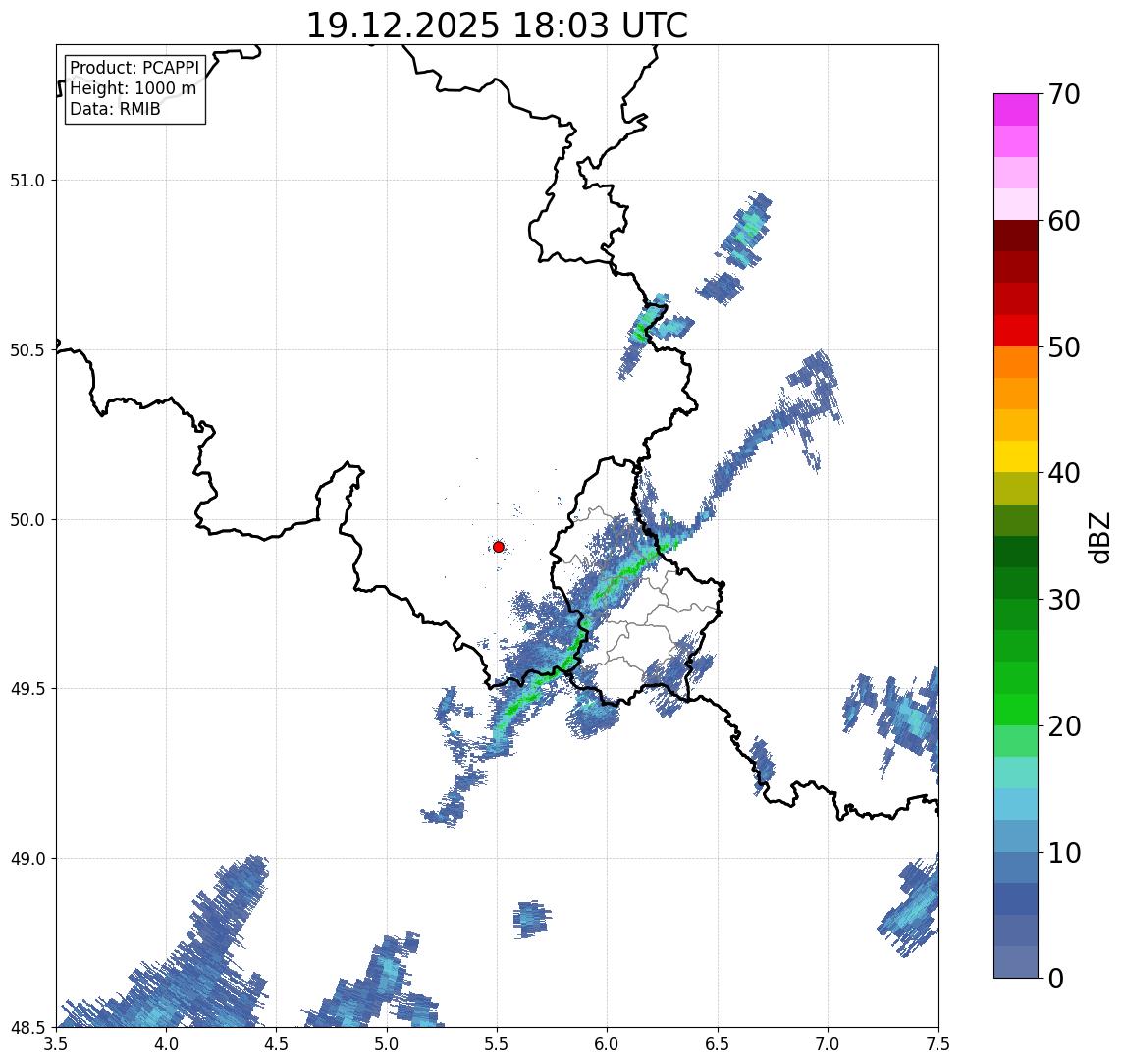Click the longitude axis label '4.0'
The height and width of the screenshot is (1064, 1124).
coord(166,1044)
